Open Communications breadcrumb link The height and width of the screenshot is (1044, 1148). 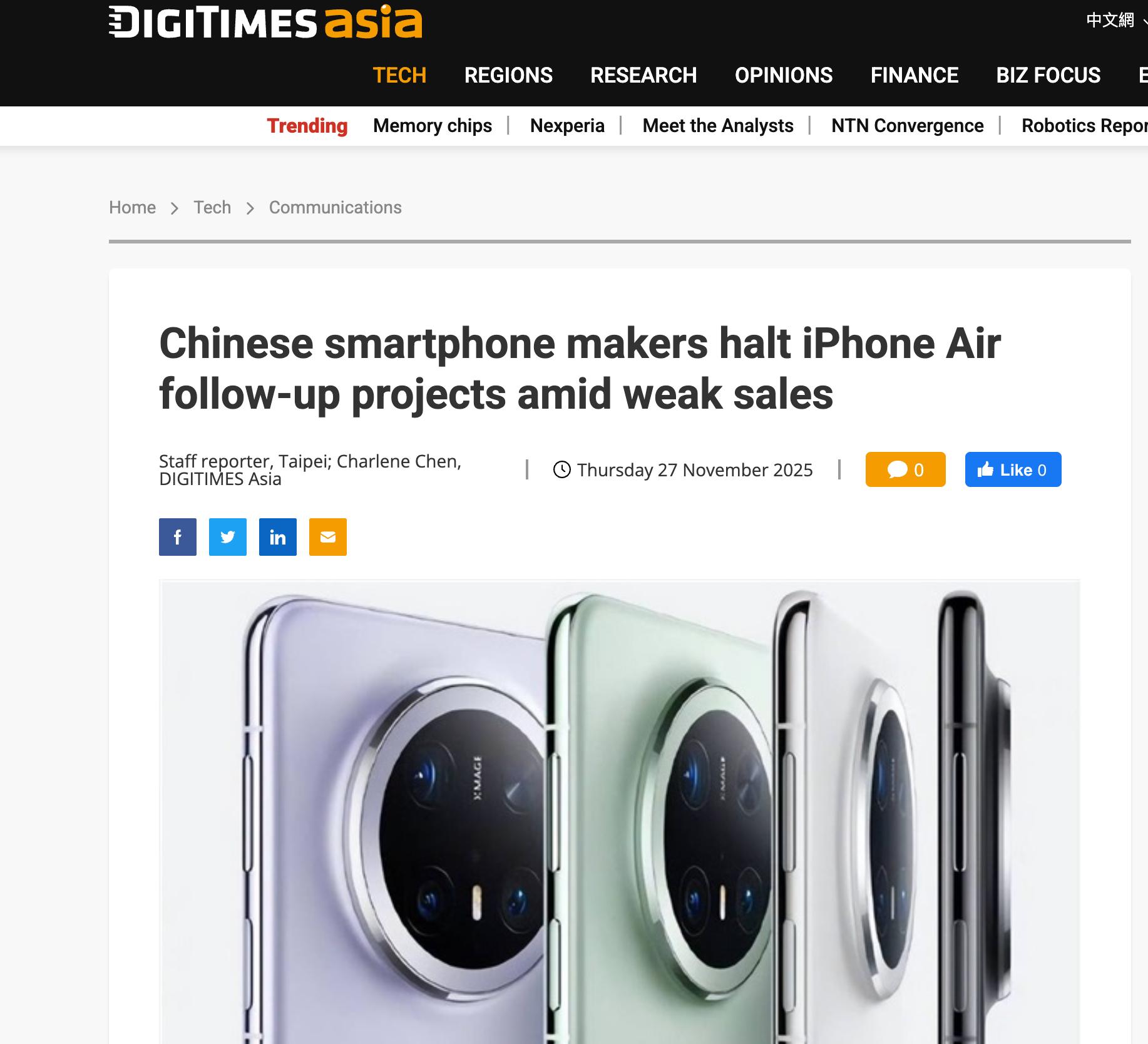336,207
